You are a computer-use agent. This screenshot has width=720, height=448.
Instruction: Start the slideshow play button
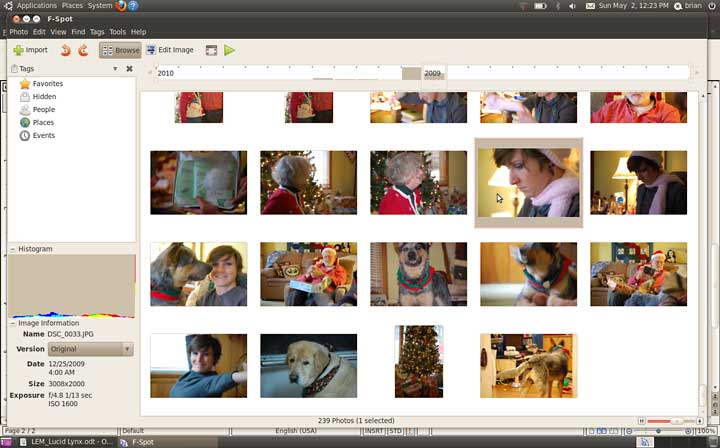pyautogui.click(x=230, y=50)
